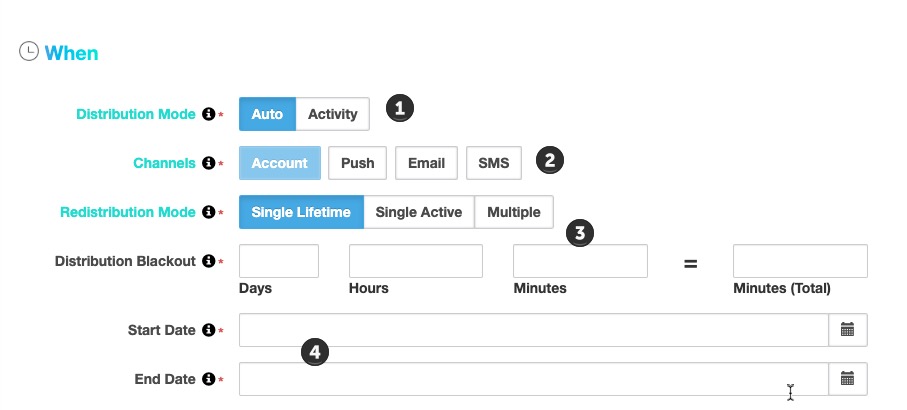Select Auto distribution mode
Image resolution: width=907 pixels, height=410 pixels.
(x=267, y=114)
